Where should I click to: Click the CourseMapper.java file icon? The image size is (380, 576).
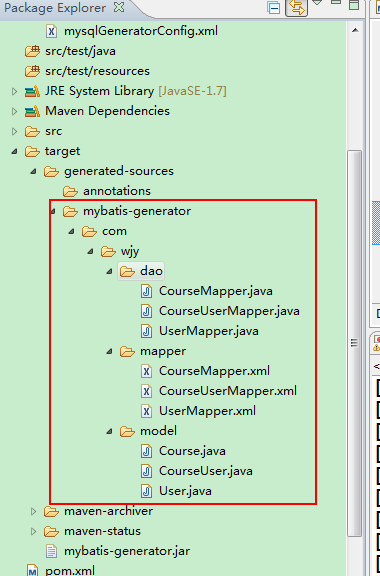146,291
